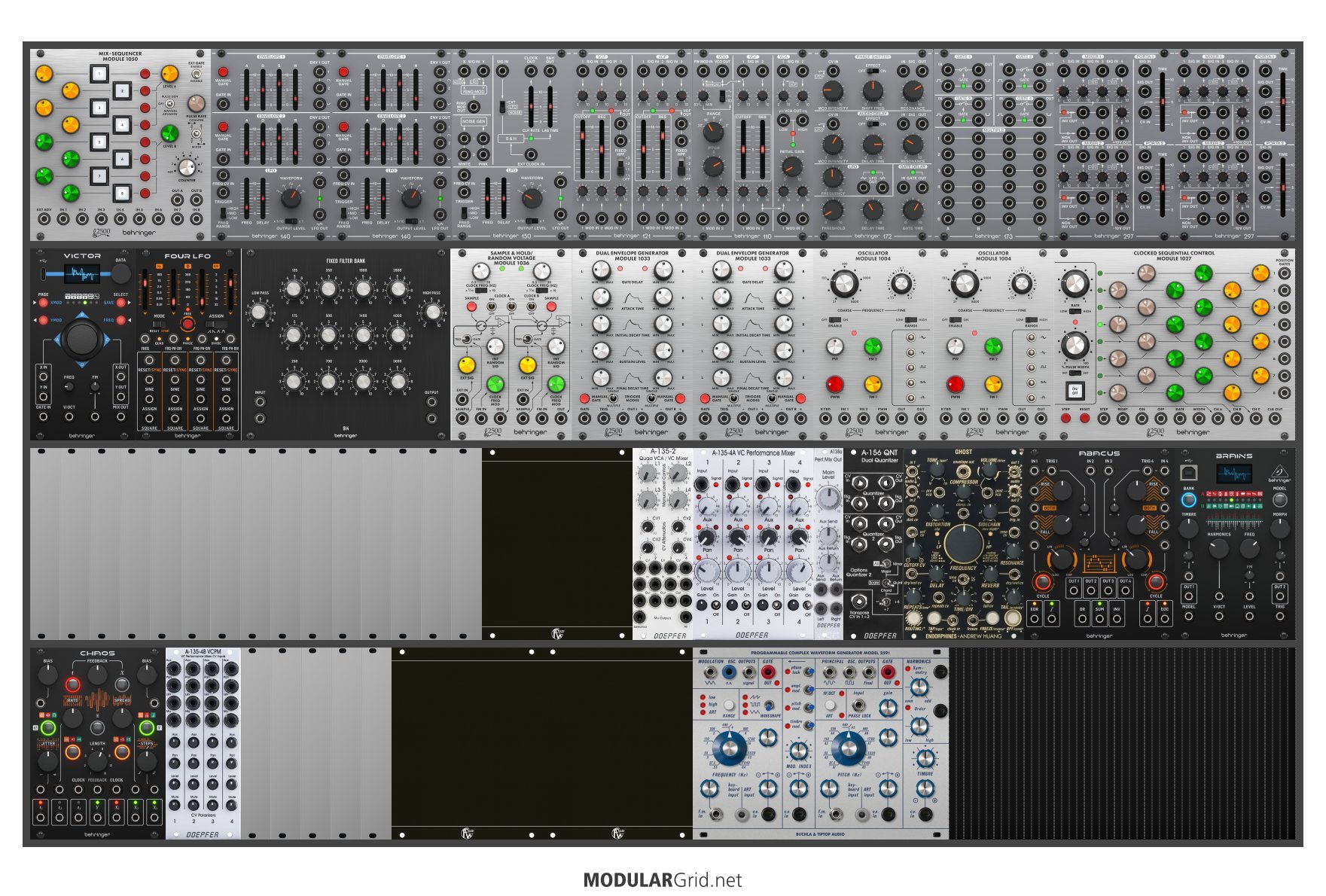Click the COUNTER knob on Mix-Sequencer 1050
The height and width of the screenshot is (896, 1326).
click(x=187, y=167)
